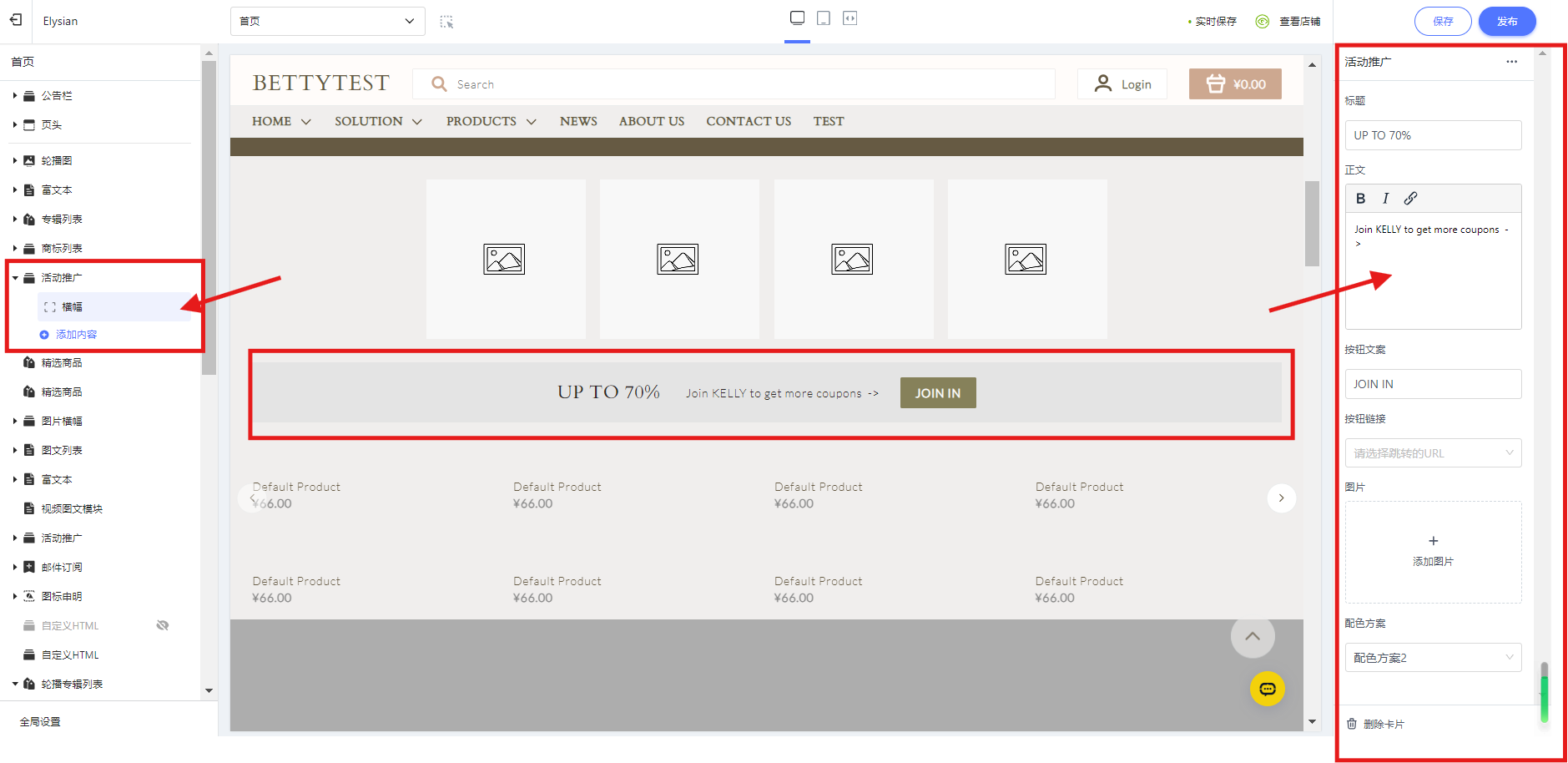Open the 首页 page selector dropdown

coord(327,21)
